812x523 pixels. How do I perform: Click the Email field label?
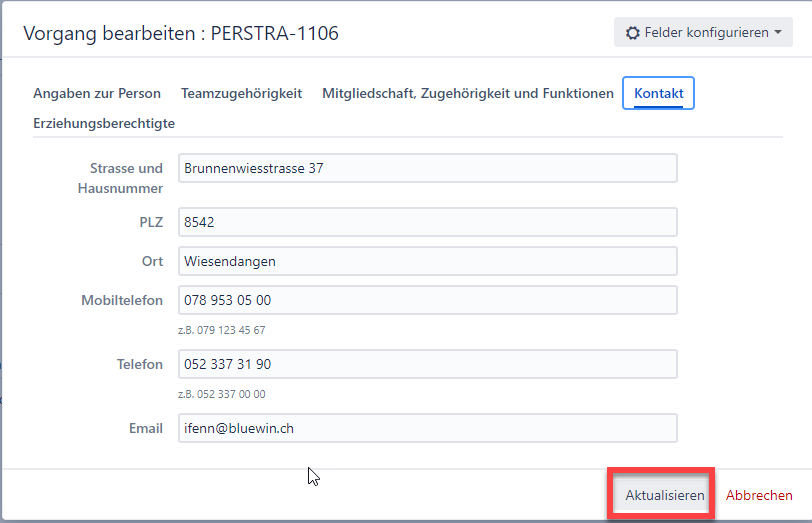[145, 428]
